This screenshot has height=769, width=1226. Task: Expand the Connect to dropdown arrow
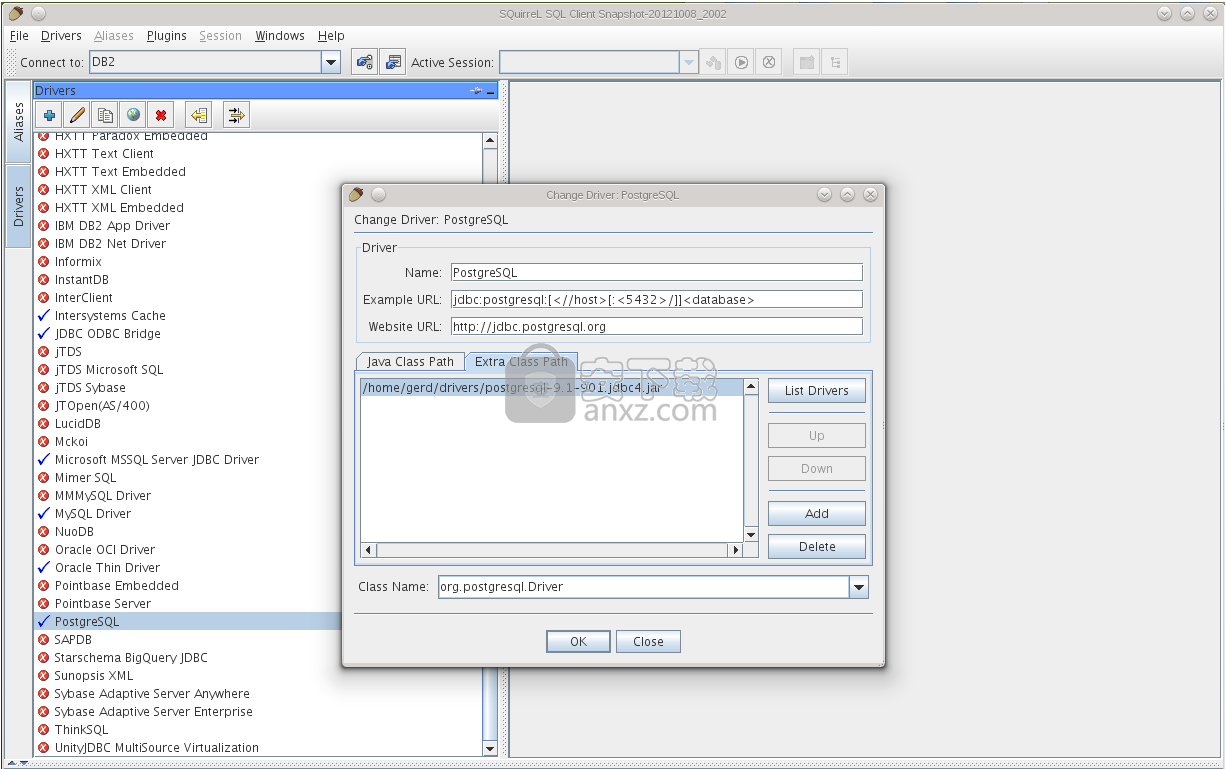331,62
